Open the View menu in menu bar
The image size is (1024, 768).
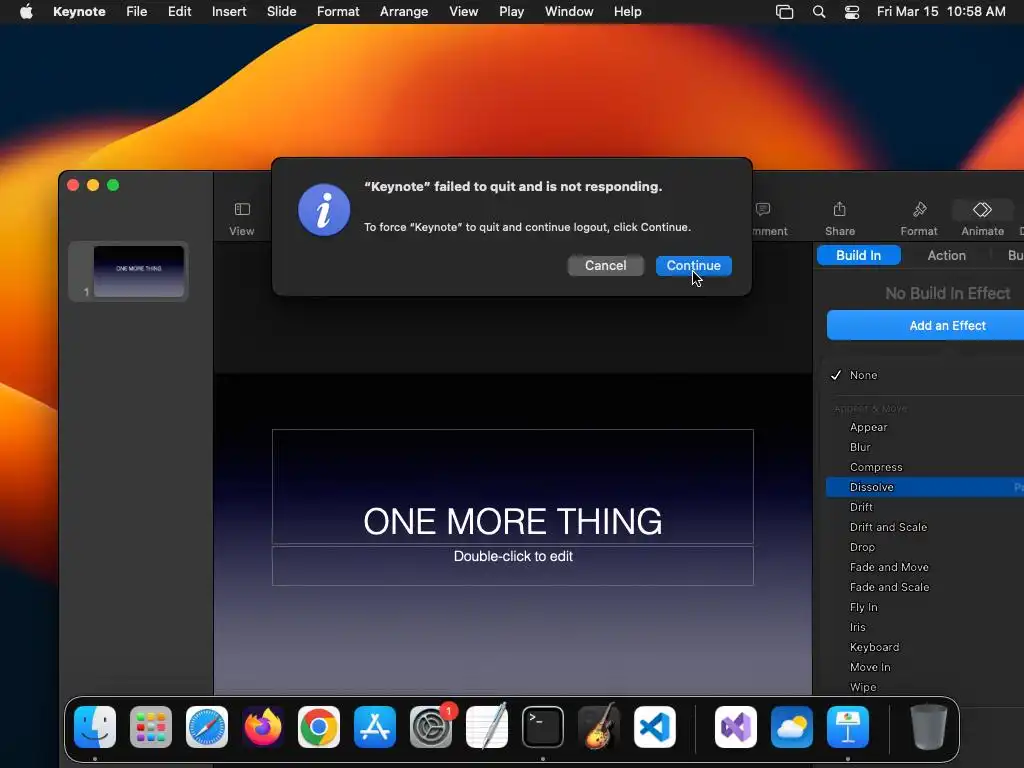coord(463,12)
